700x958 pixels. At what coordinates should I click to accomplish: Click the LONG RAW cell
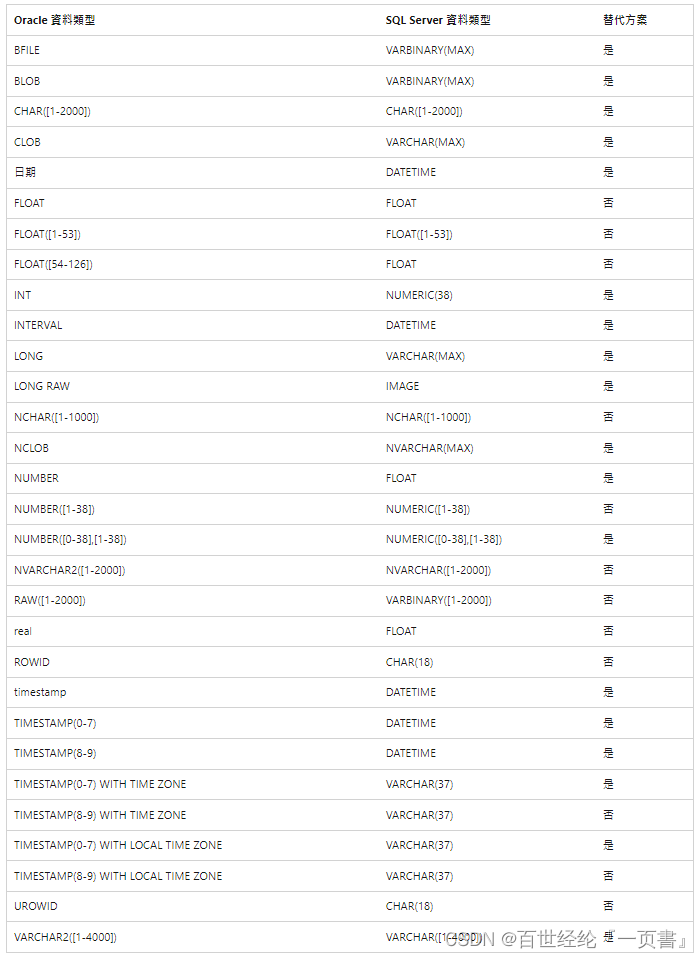click(x=42, y=386)
